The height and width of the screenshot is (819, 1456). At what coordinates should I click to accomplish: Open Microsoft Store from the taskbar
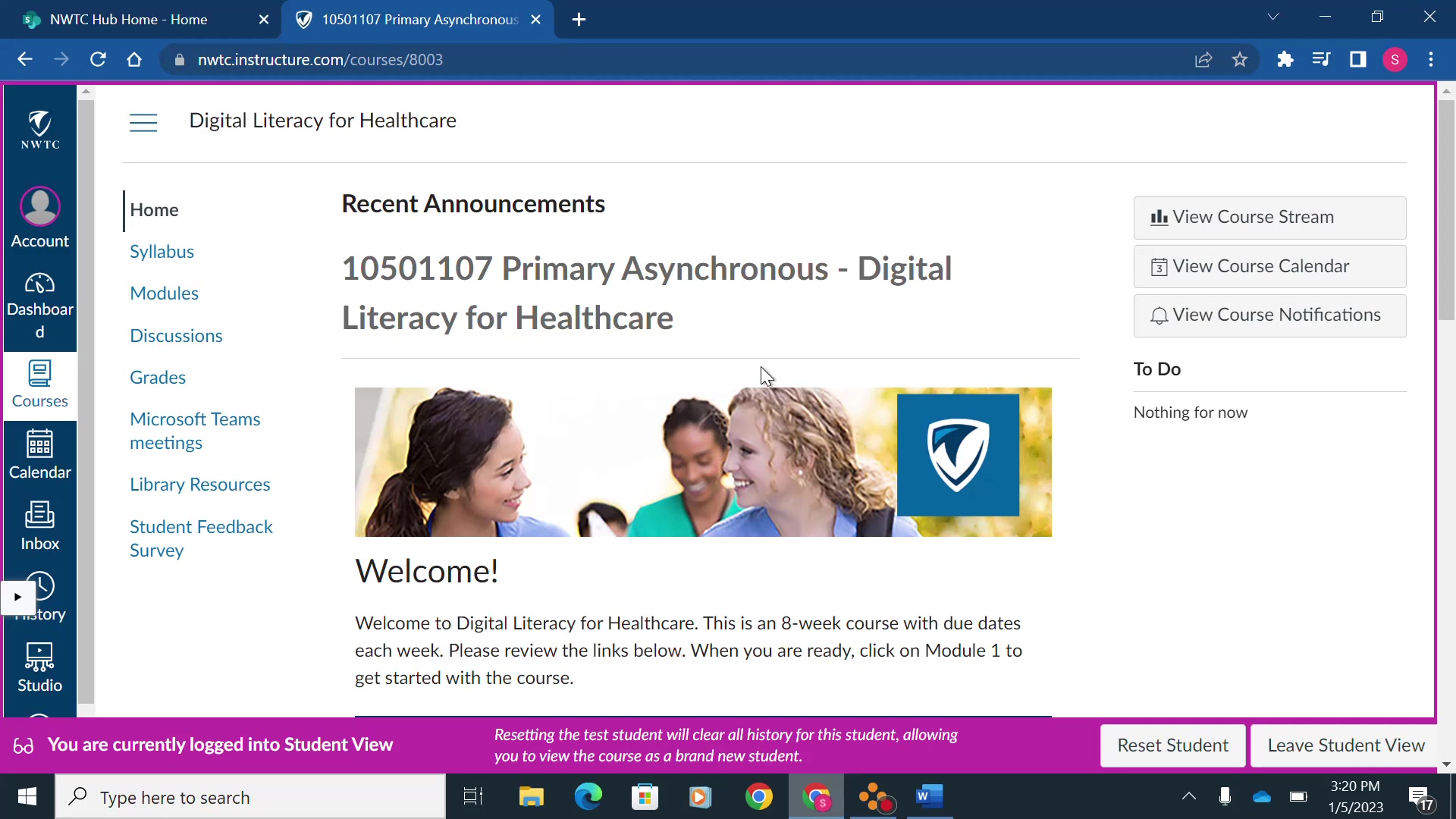(x=645, y=797)
